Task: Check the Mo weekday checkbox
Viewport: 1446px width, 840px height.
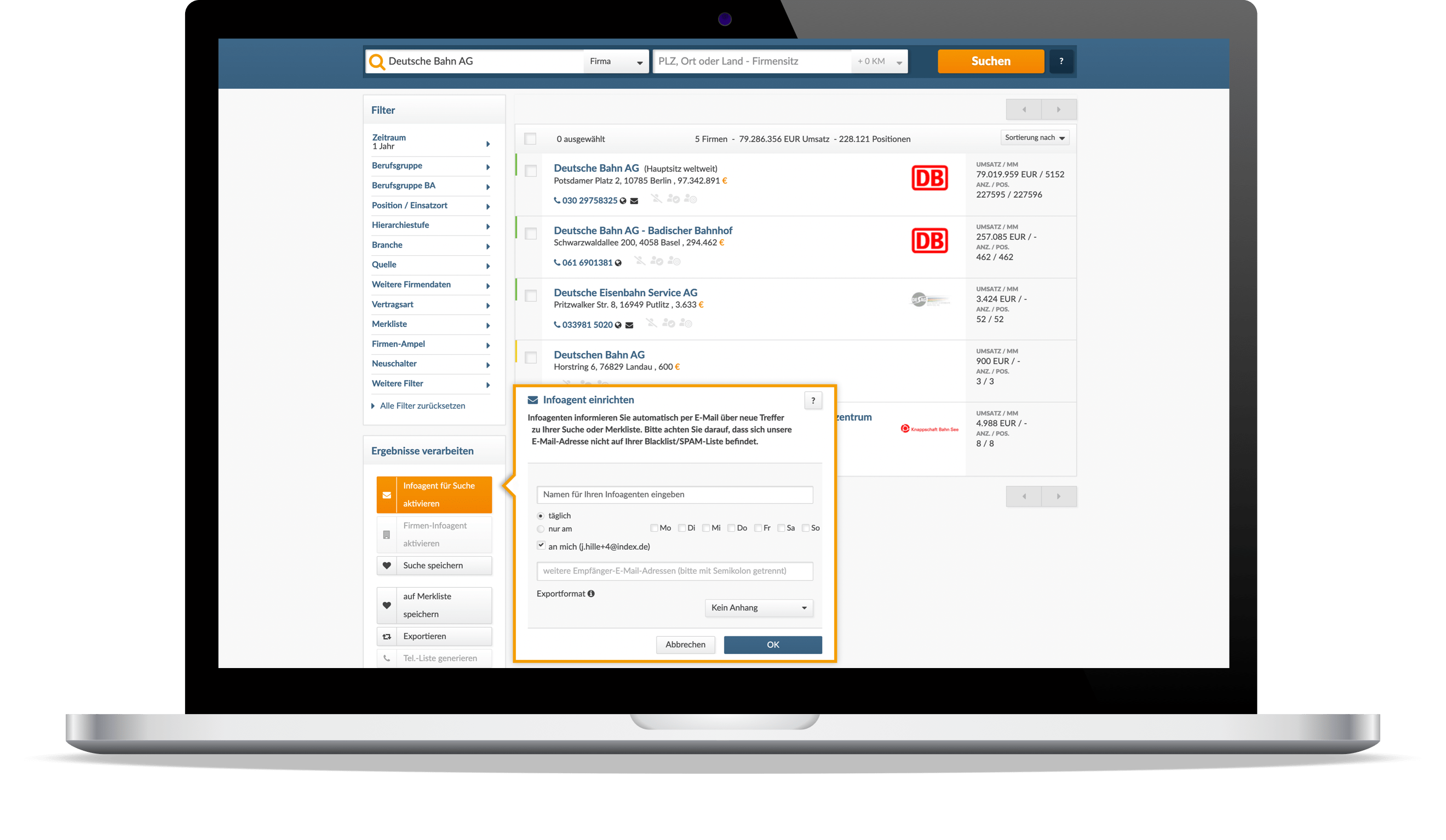Action: tap(653, 528)
